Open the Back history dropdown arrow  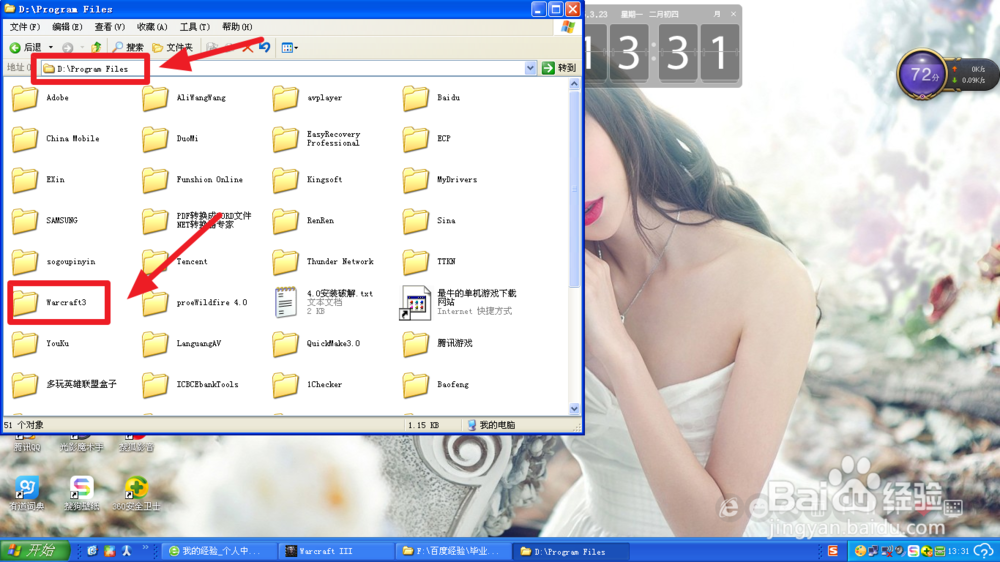click(51, 47)
